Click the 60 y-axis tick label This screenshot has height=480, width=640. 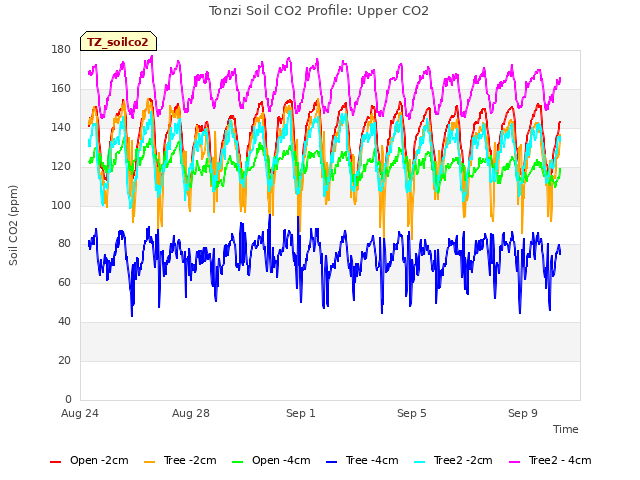[x=64, y=282]
